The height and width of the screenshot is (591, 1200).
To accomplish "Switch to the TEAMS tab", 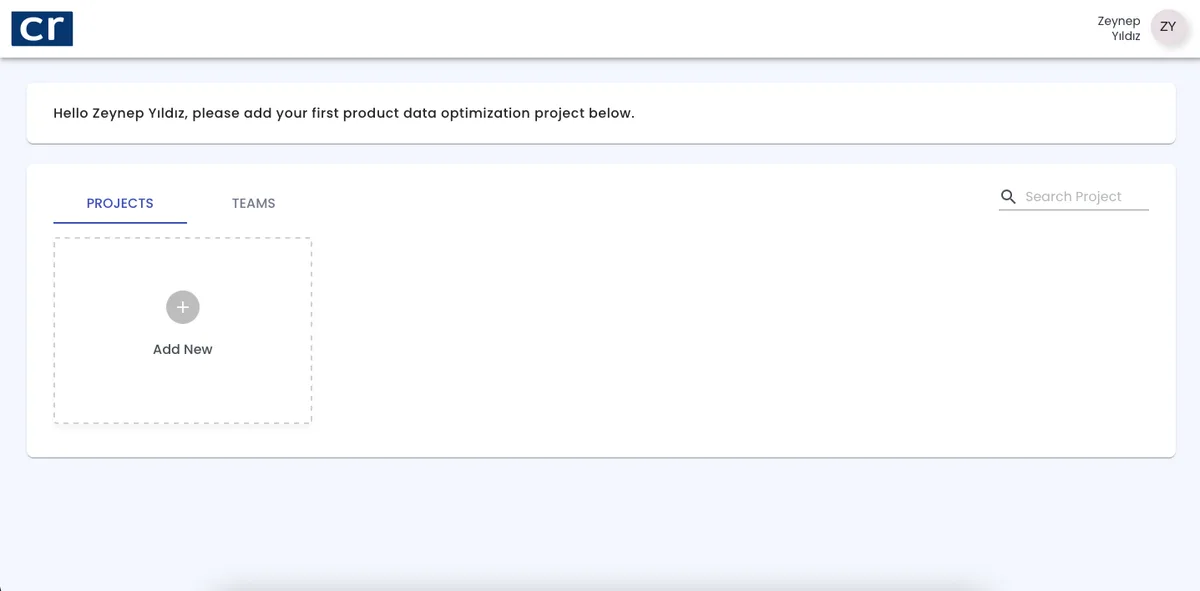I will pyautogui.click(x=254, y=203).
